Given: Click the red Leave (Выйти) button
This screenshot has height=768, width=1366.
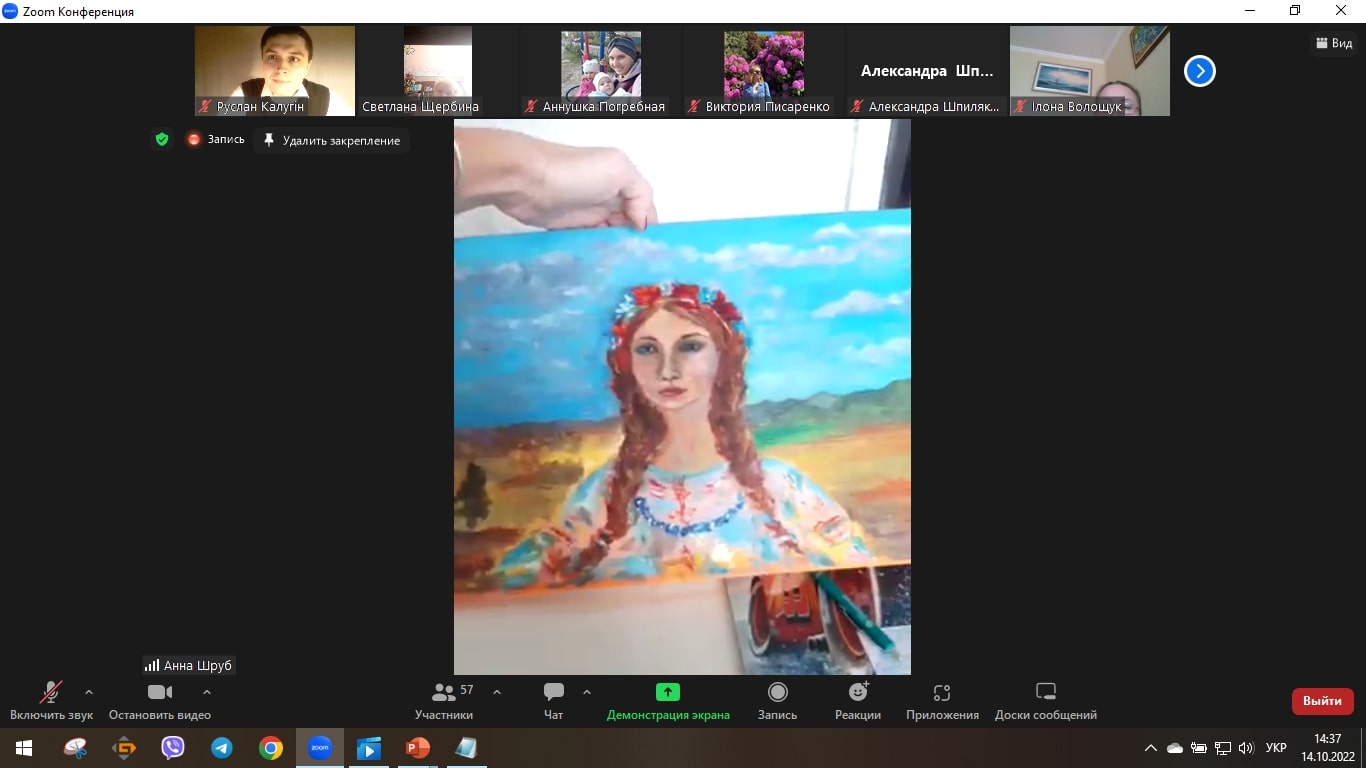Looking at the screenshot, I should click(1322, 701).
